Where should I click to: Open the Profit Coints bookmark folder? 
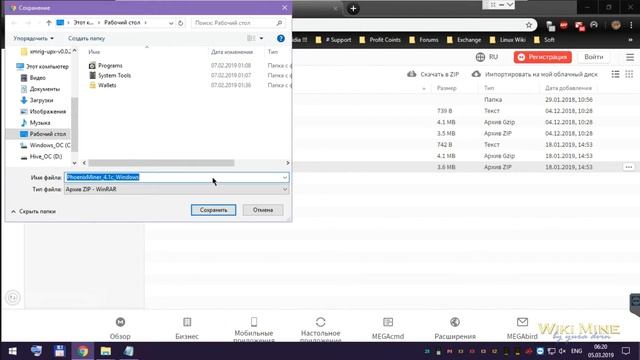[x=380, y=40]
